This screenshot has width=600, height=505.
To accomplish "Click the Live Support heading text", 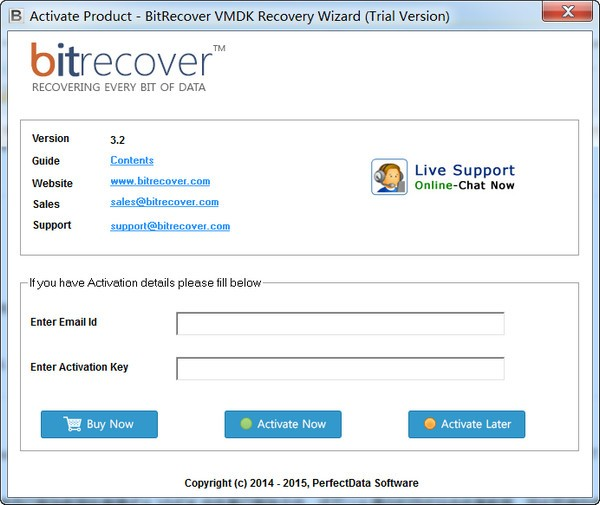I will (x=465, y=170).
